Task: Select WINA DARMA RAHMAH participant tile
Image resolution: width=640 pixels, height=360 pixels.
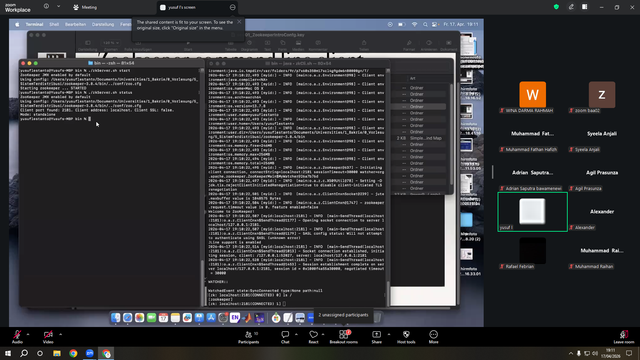Action: [532, 95]
